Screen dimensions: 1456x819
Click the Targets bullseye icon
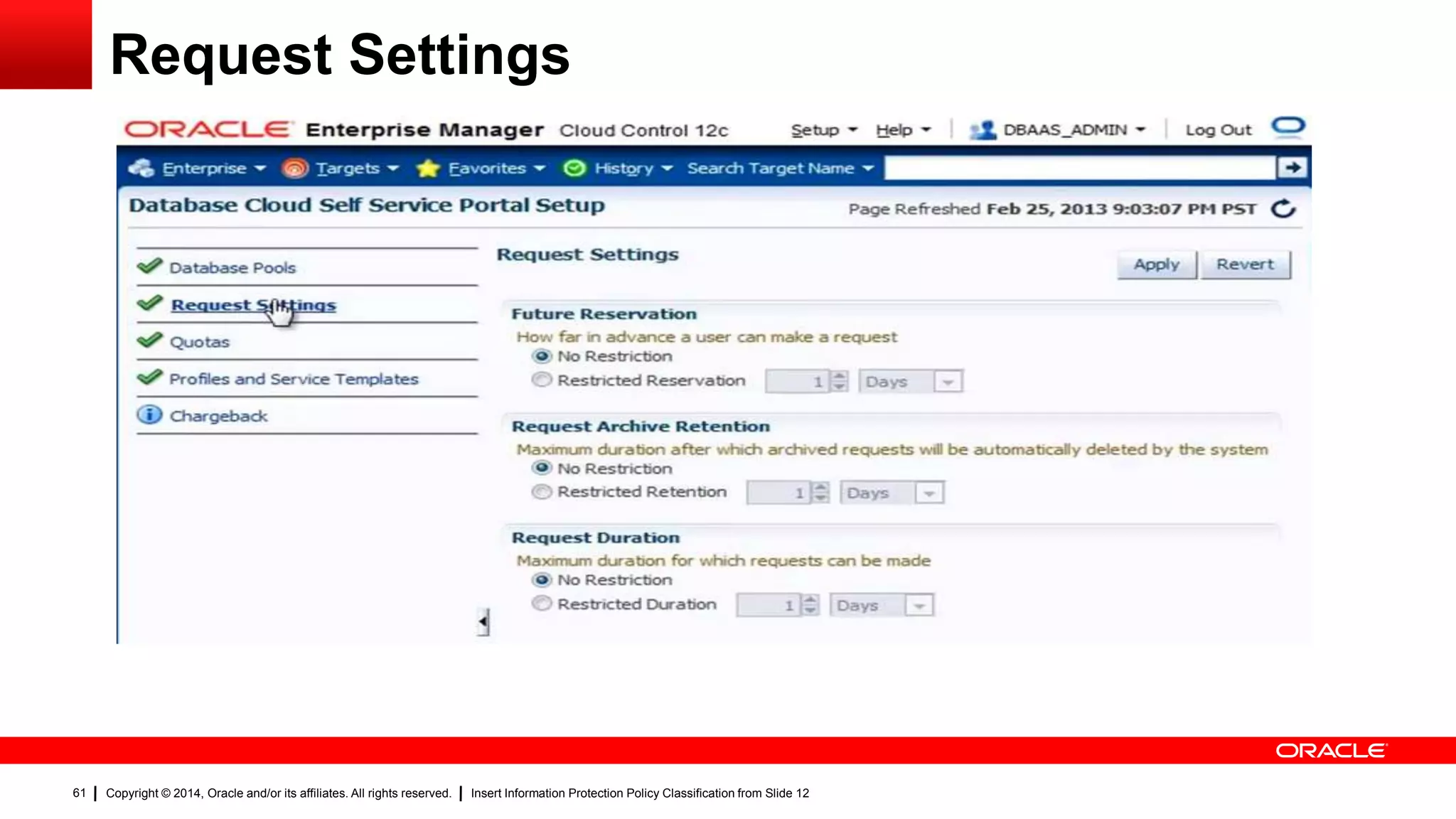(x=294, y=168)
